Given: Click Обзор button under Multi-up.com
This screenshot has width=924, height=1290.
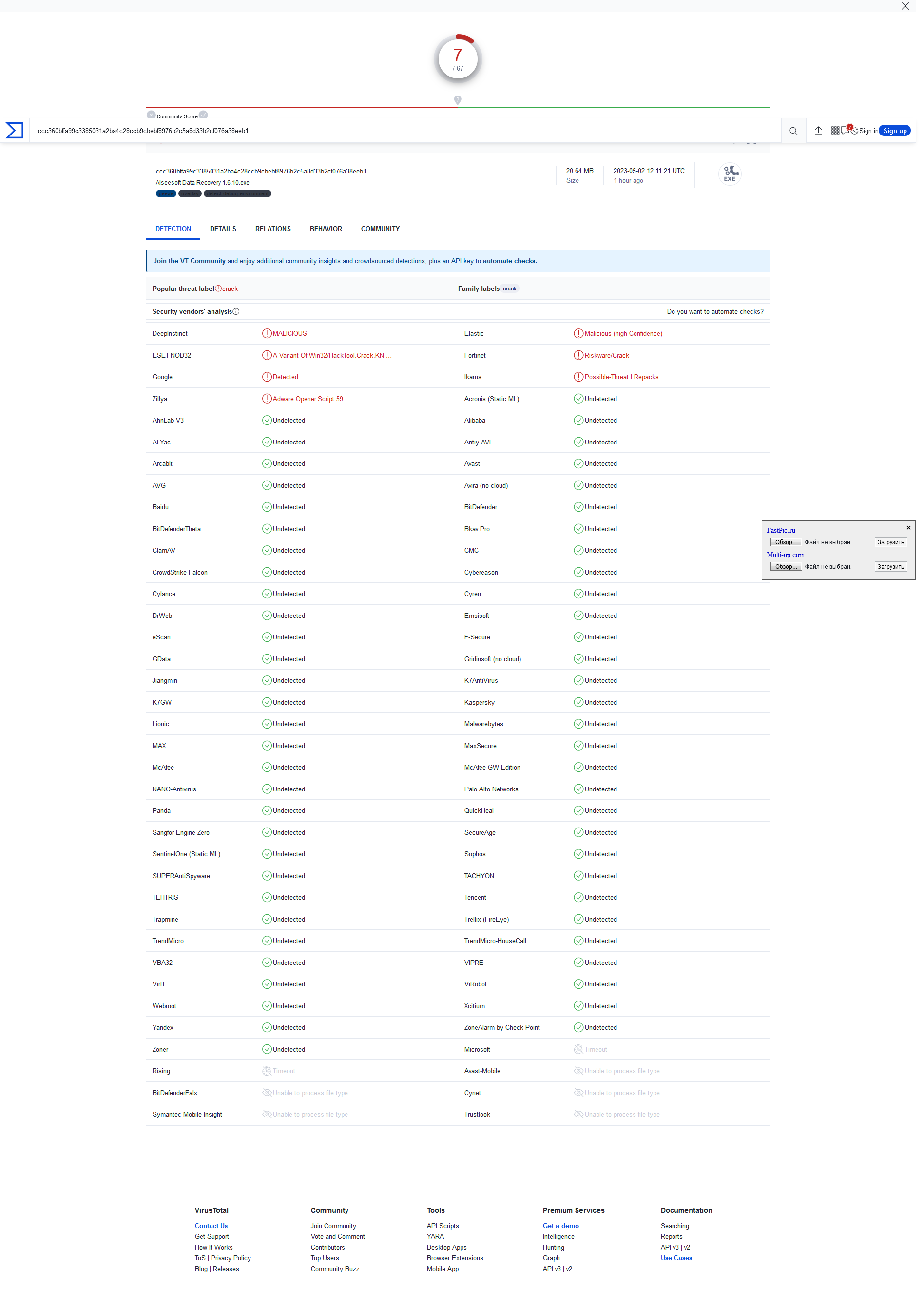Looking at the screenshot, I should pyautogui.click(x=786, y=566).
